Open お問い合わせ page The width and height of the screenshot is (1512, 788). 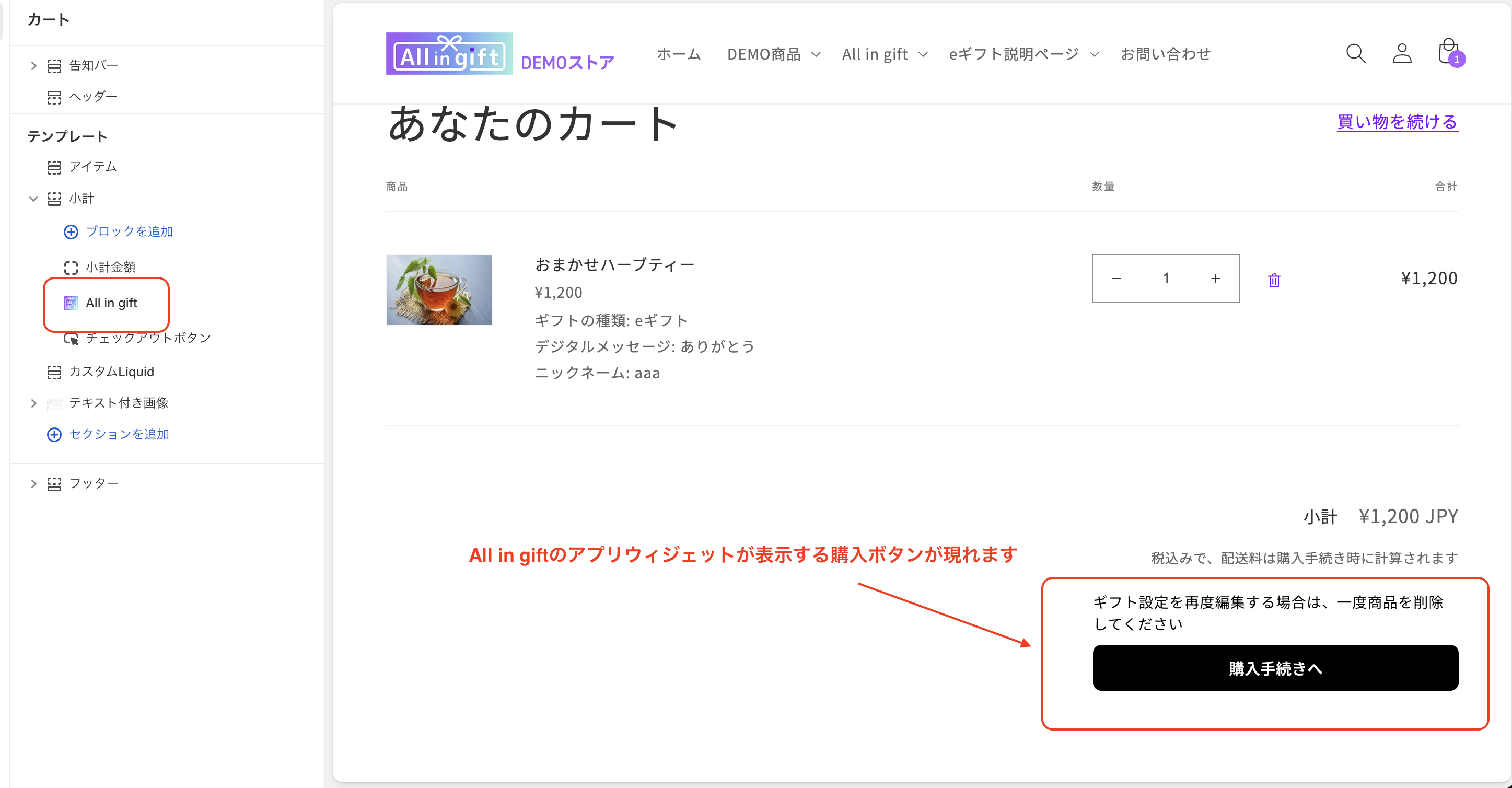(x=1165, y=54)
